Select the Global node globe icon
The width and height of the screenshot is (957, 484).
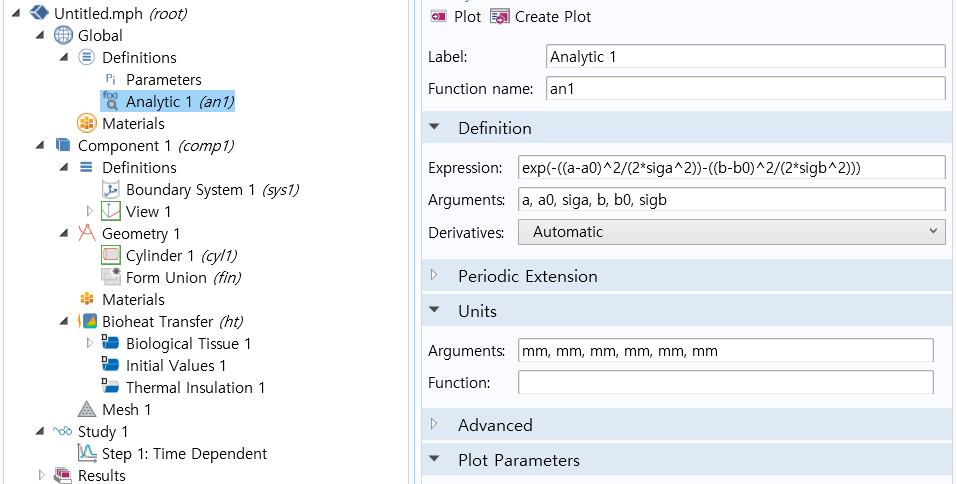pos(63,36)
